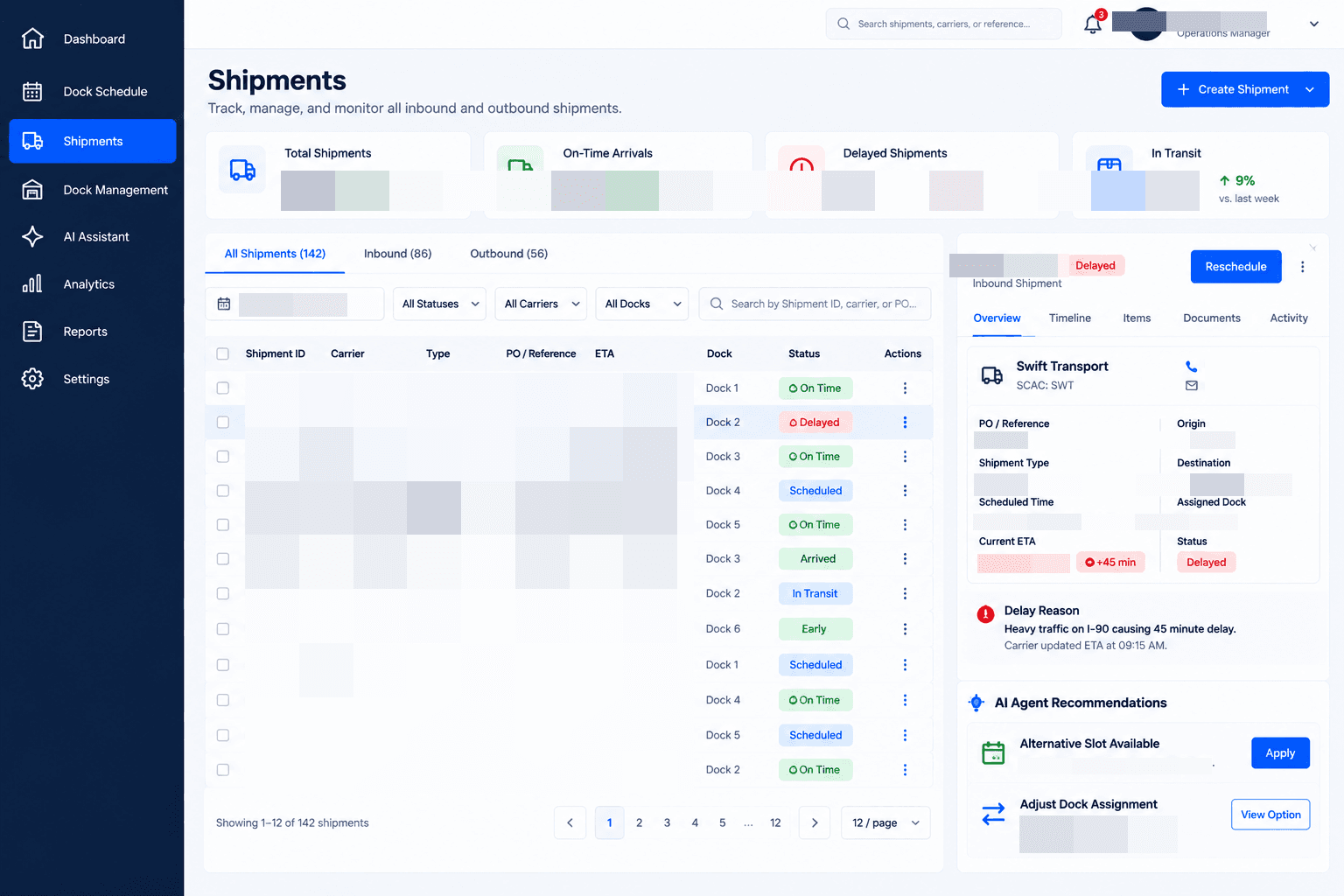
Task: Email Swift Transport via envelope icon
Action: tap(1191, 385)
